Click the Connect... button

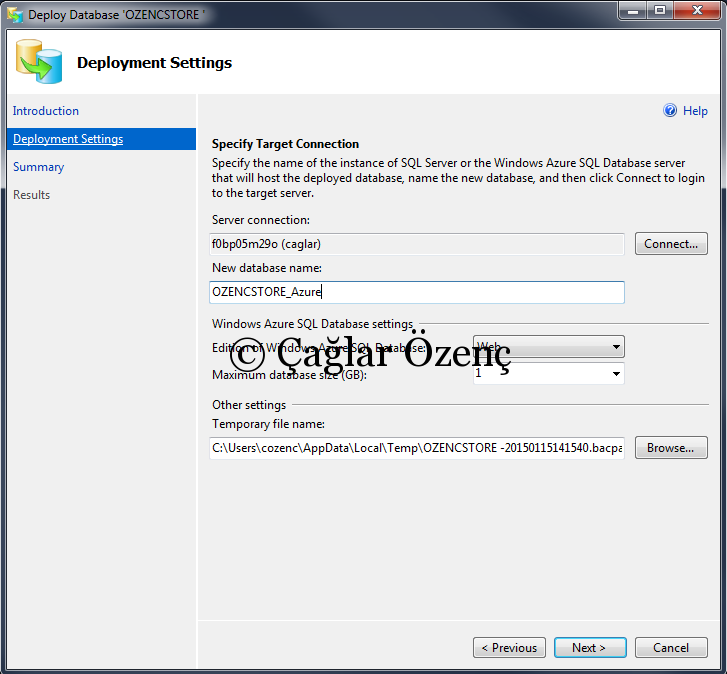tap(671, 244)
